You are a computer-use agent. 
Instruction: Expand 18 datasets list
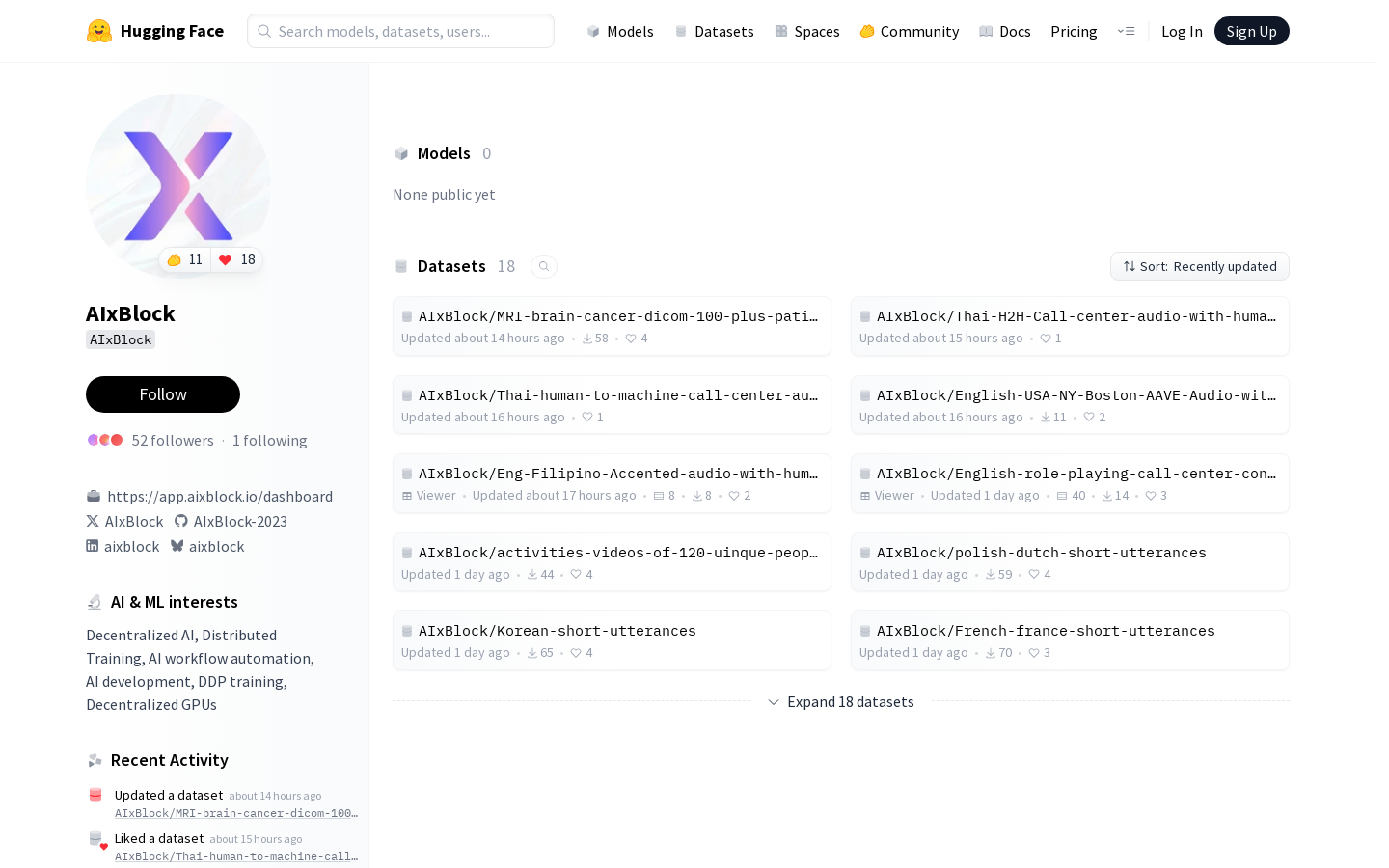pyautogui.click(x=841, y=702)
